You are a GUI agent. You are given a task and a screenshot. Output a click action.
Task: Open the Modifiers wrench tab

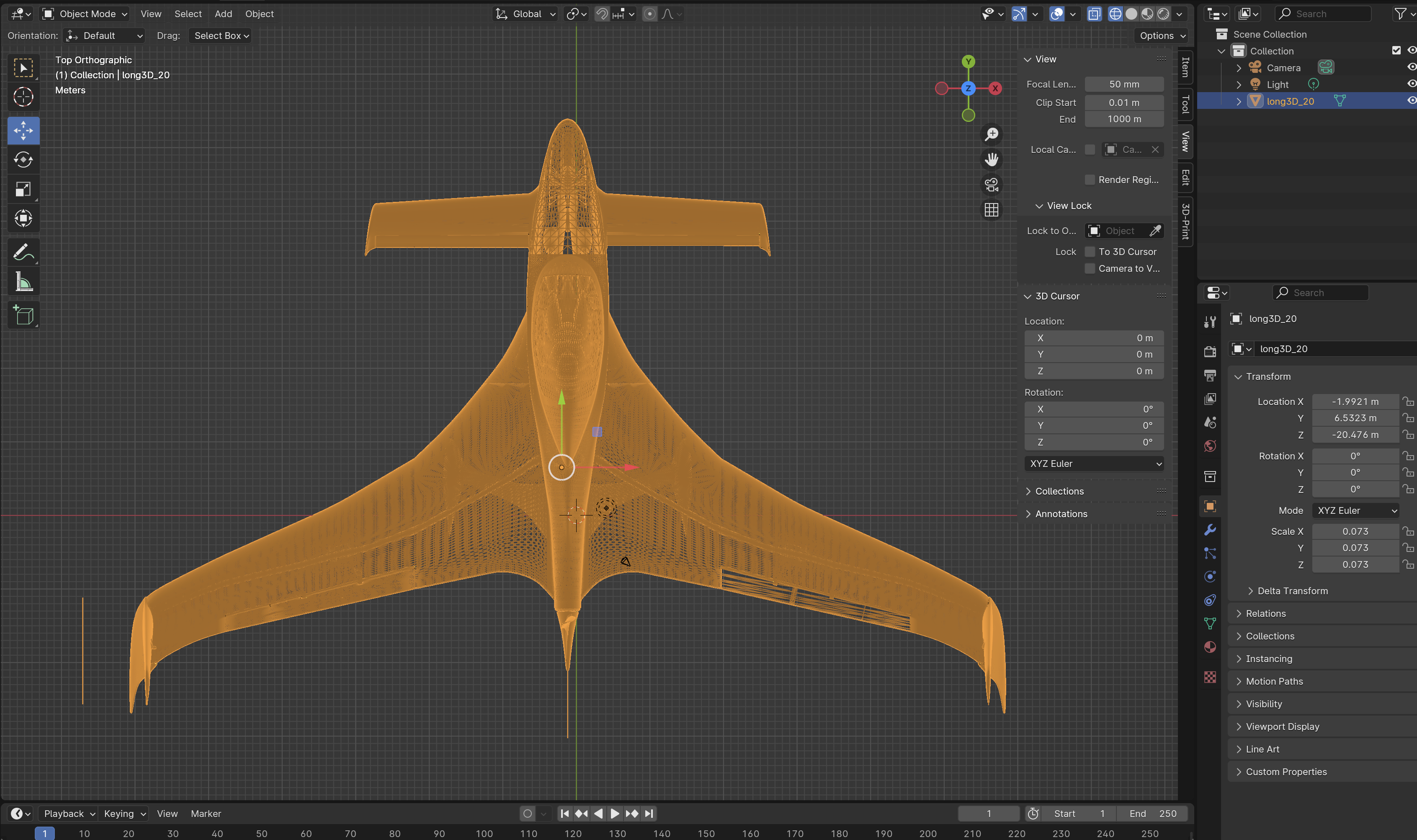click(1210, 530)
